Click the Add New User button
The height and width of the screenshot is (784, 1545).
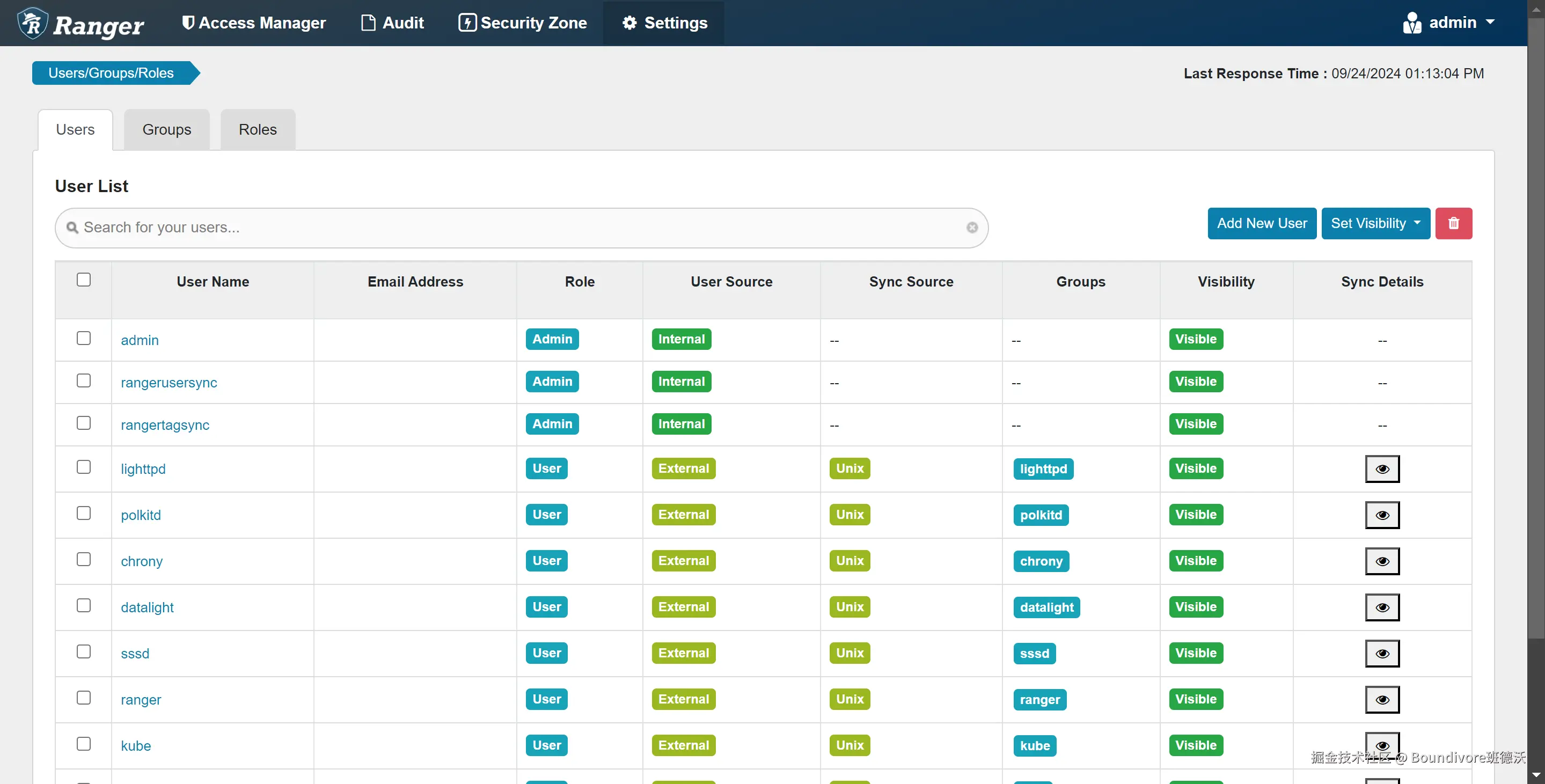(x=1261, y=223)
